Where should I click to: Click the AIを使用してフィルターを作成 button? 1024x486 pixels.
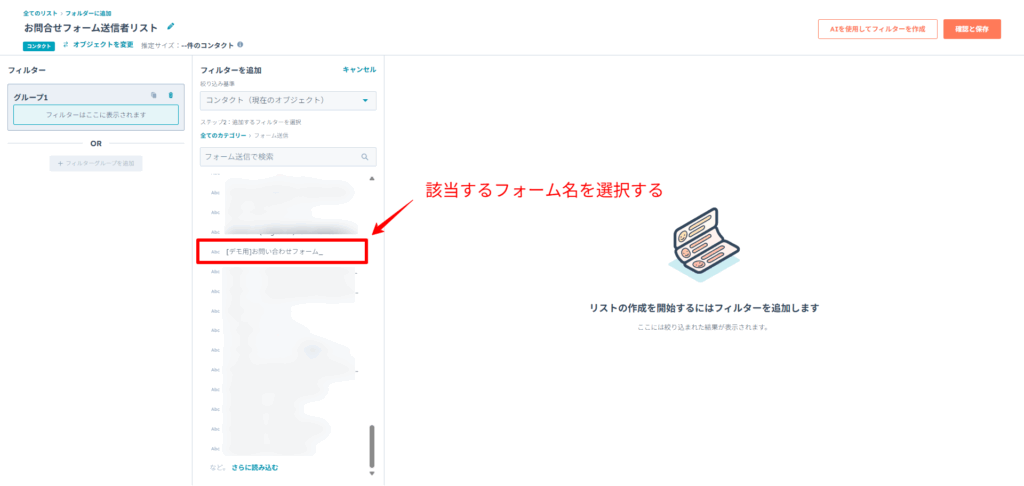(x=878, y=29)
